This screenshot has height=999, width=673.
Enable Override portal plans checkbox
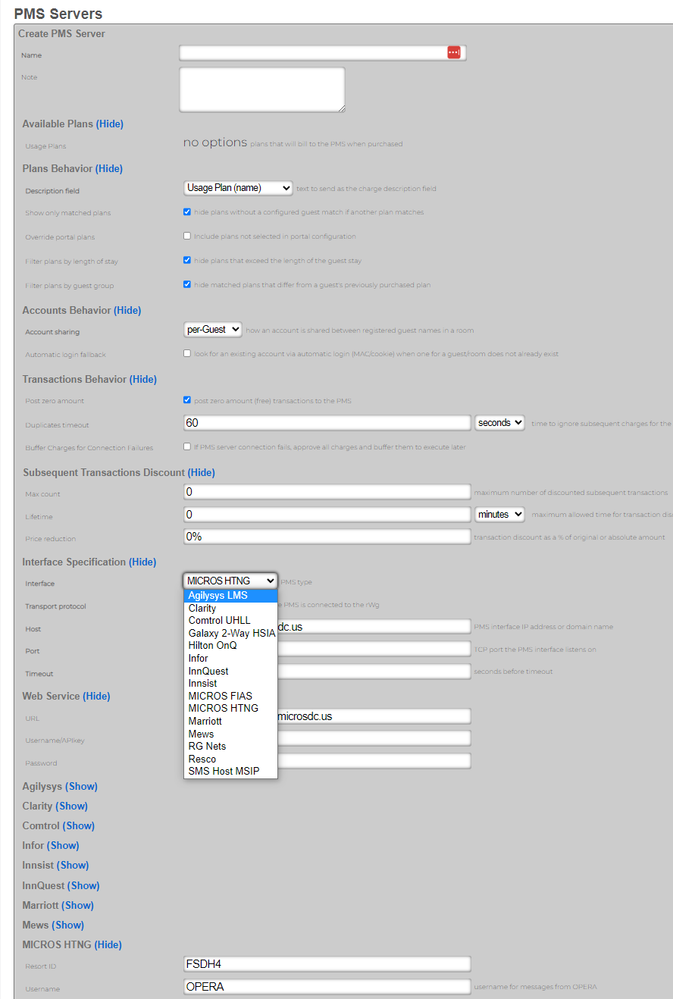188,236
